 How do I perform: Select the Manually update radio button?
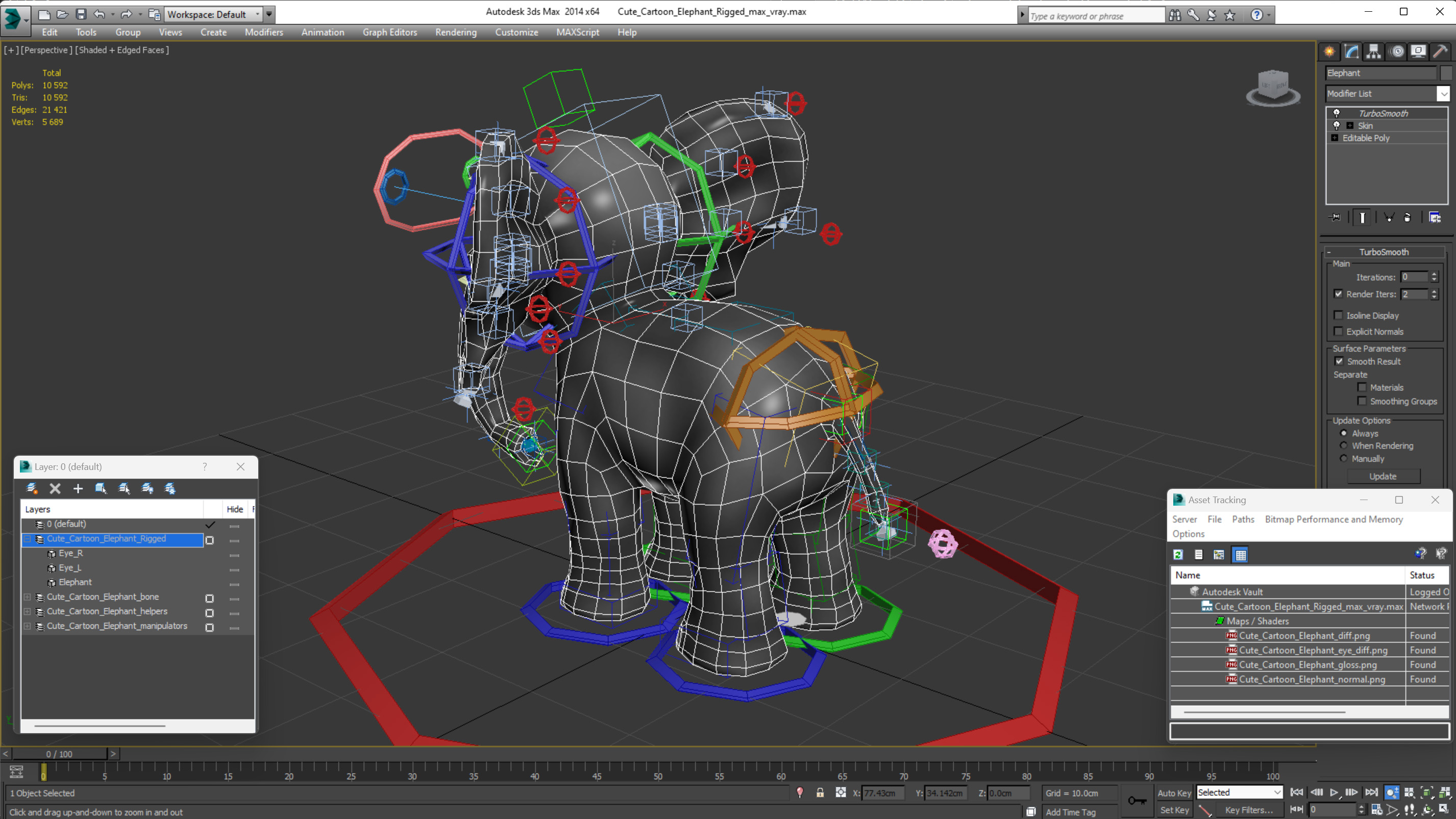1344,458
